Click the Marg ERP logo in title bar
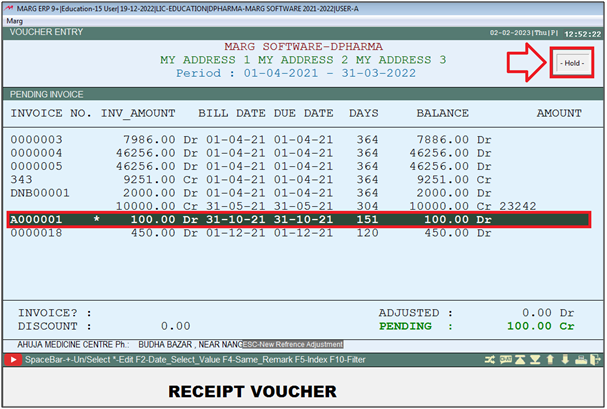The image size is (607, 409). coord(9,9)
